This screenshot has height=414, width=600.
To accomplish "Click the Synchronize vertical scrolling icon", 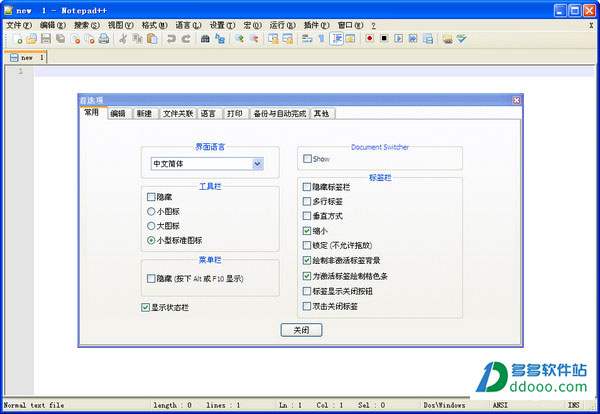I will pyautogui.click(x=273, y=39).
